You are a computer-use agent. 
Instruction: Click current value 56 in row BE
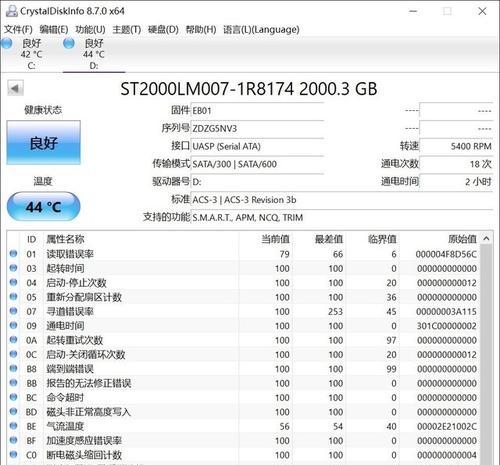tap(284, 426)
